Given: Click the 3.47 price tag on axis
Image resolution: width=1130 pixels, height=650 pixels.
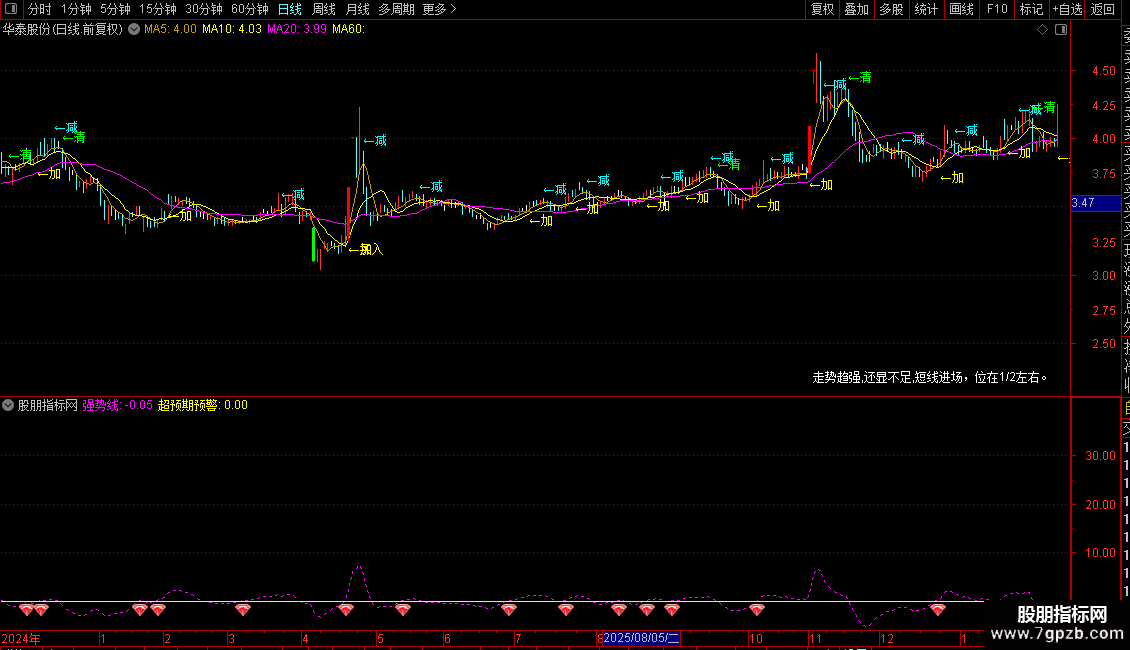Looking at the screenshot, I should click(x=1095, y=203).
